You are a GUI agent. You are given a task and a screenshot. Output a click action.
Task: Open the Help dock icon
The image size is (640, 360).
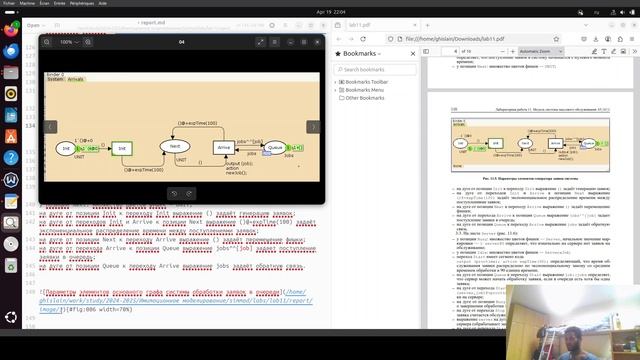click(x=11, y=158)
